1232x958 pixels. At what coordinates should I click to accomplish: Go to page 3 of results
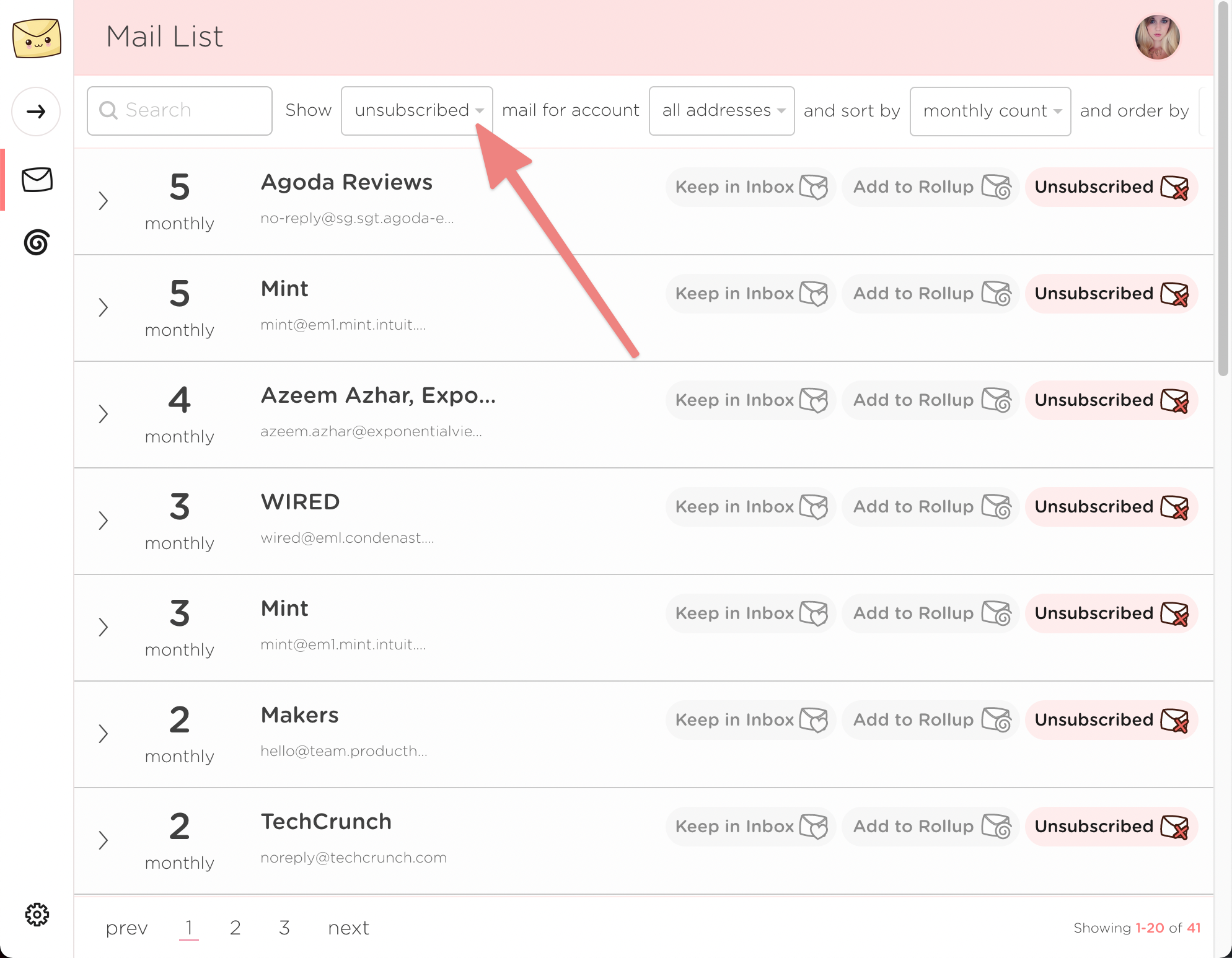284,928
